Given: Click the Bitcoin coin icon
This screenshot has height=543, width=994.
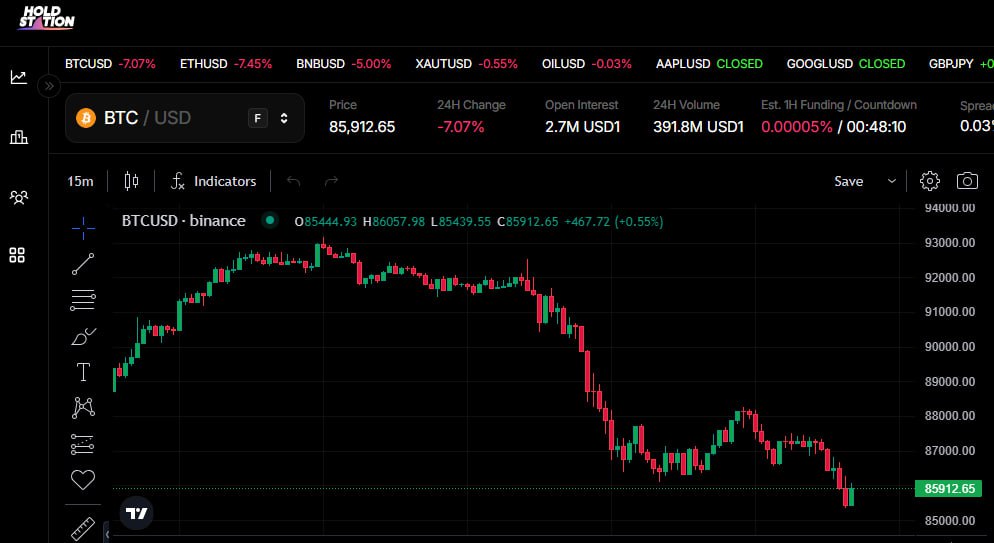Looking at the screenshot, I should (86, 118).
